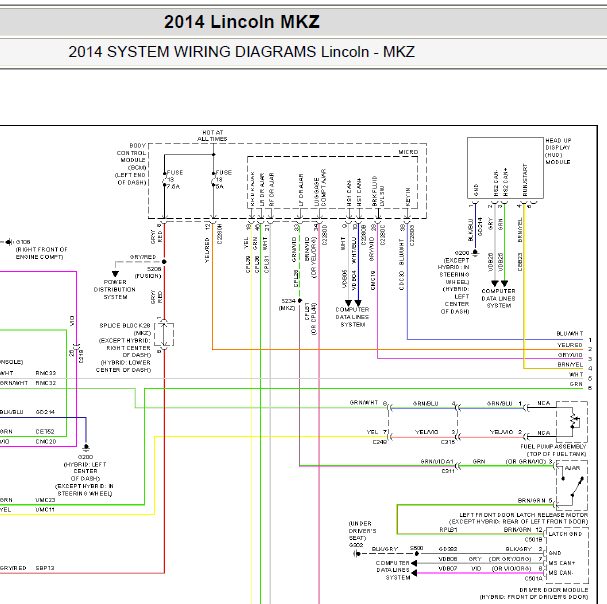607x604 pixels.
Task: Click the 'BRN/YEL' wire label numbered 4
Action: (570, 364)
